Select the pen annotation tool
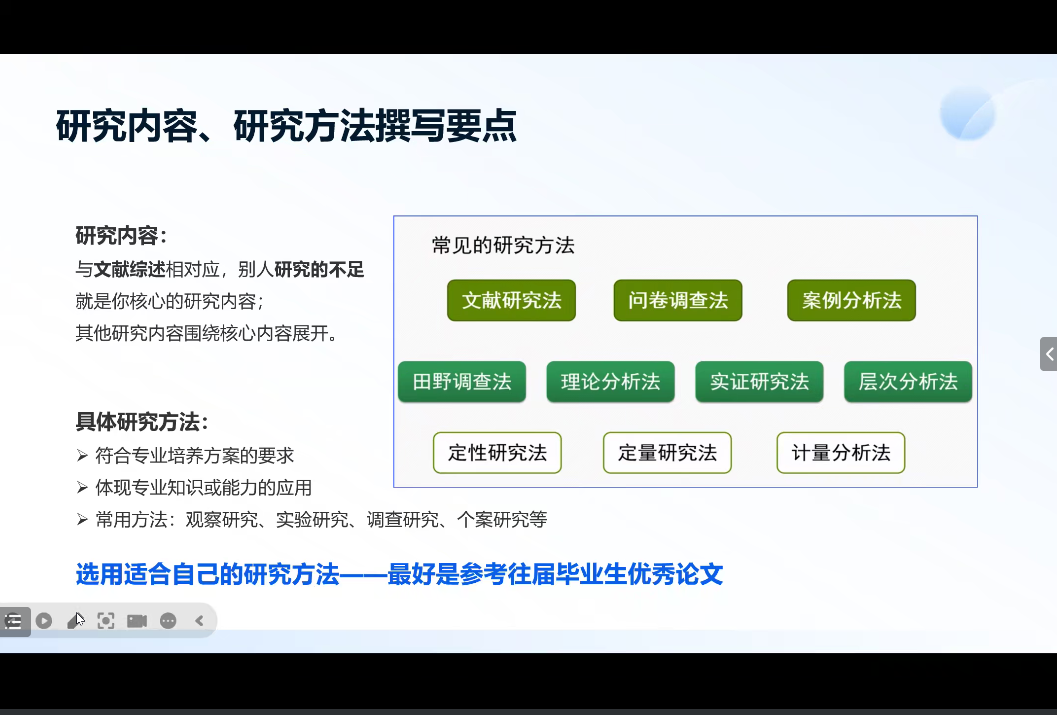 click(x=75, y=621)
